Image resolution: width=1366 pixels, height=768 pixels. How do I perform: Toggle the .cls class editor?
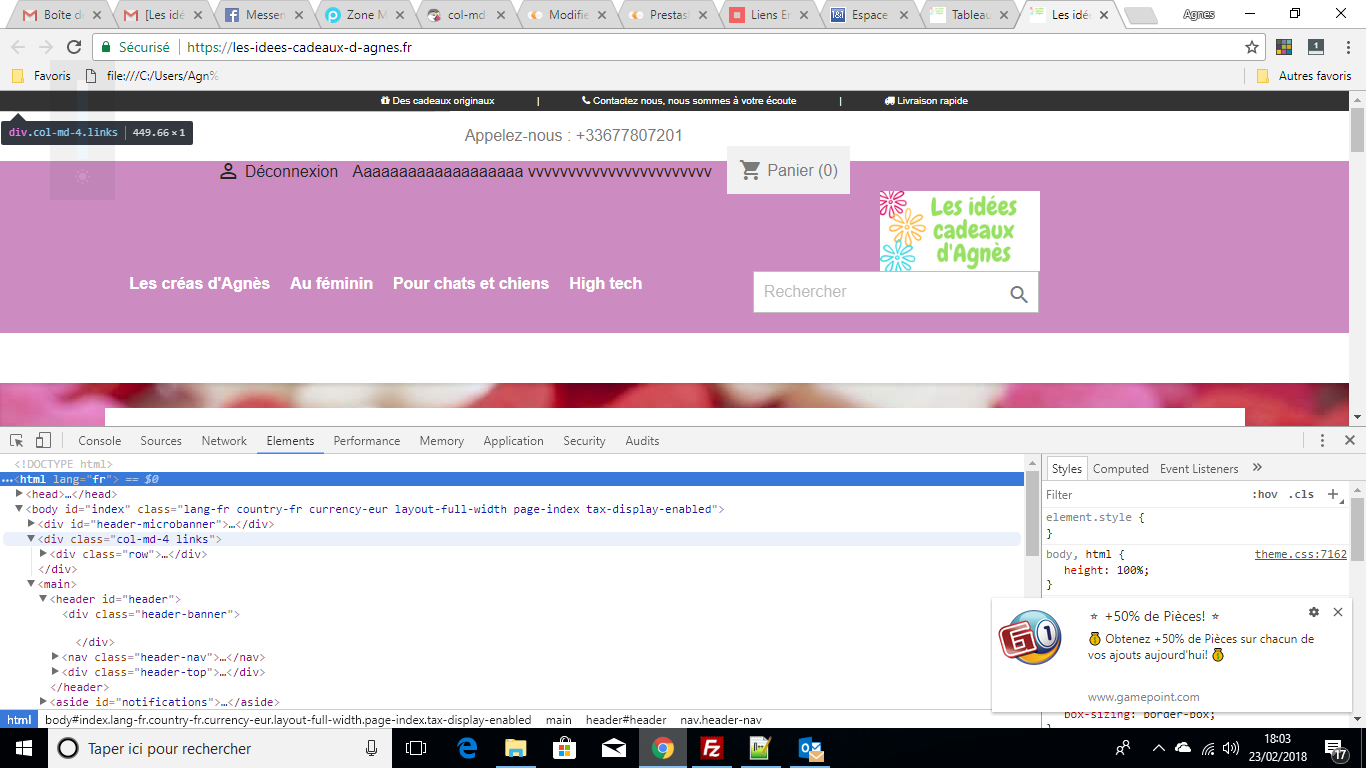pos(1301,494)
